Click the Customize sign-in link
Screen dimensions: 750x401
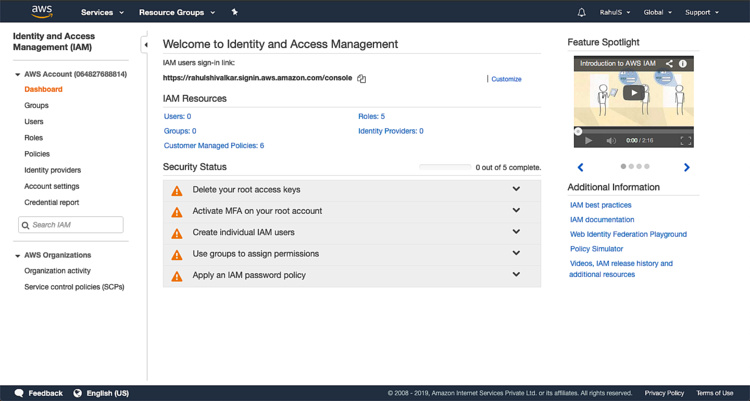[x=506, y=79]
